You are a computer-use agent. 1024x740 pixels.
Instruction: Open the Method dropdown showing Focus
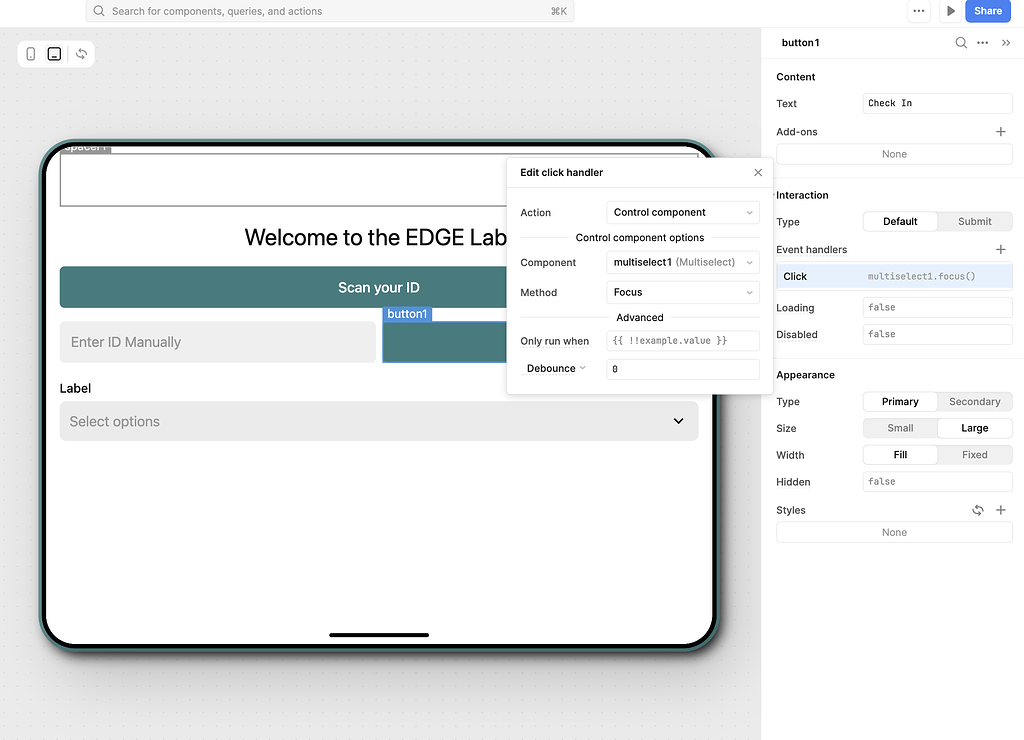tap(683, 293)
